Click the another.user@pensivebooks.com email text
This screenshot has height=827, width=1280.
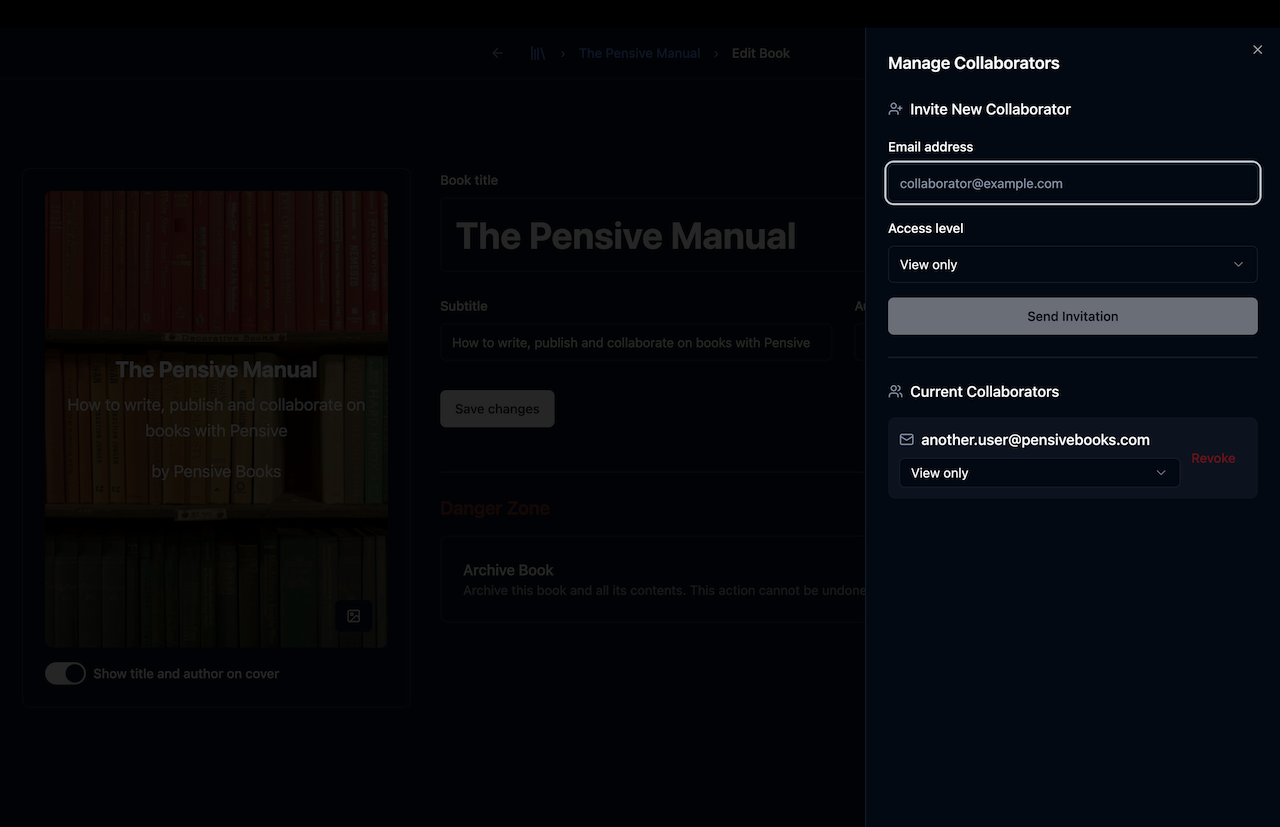pyautogui.click(x=1035, y=440)
